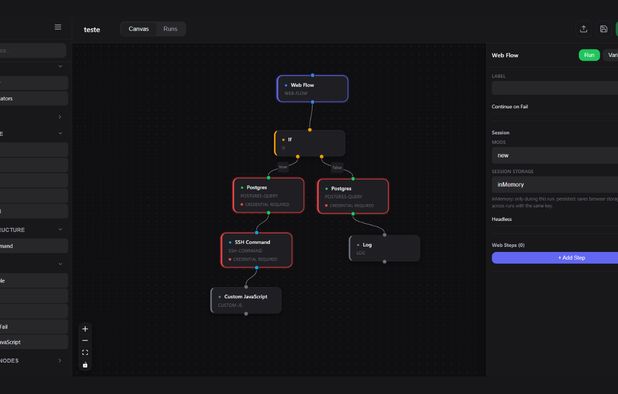Click the bottom handle of the SSH Command node
The width and height of the screenshot is (618, 394).
coord(257,268)
